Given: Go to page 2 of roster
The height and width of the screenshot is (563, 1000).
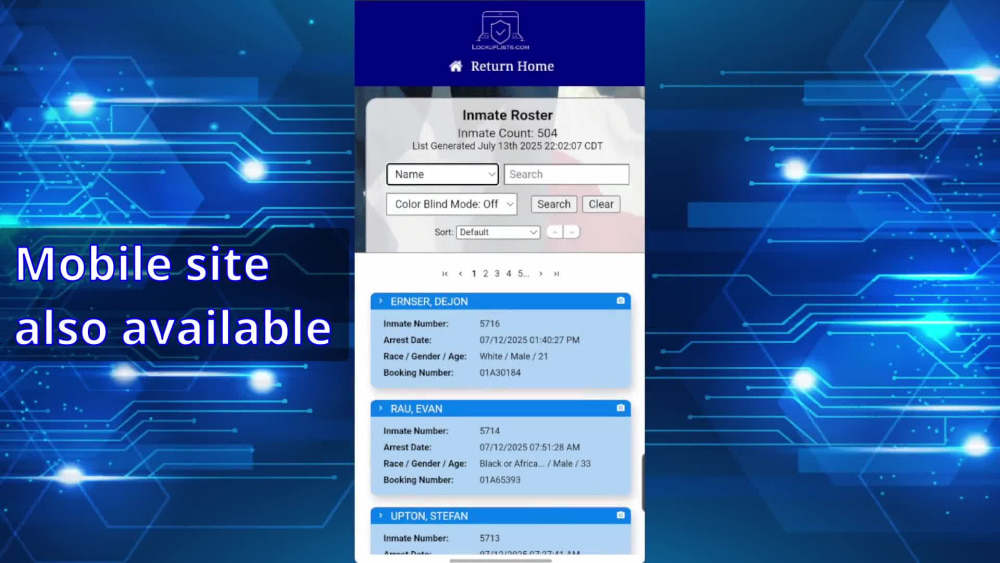Looking at the screenshot, I should point(485,274).
